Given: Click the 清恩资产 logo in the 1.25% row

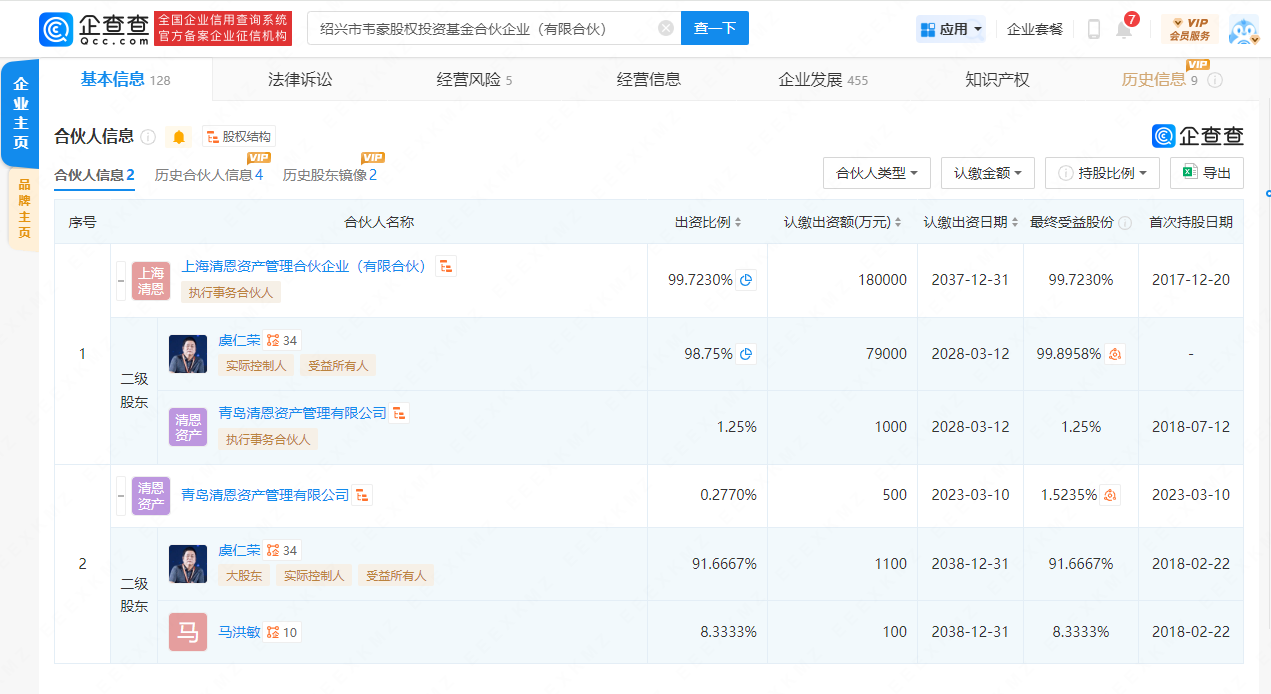Looking at the screenshot, I should click(x=188, y=427).
